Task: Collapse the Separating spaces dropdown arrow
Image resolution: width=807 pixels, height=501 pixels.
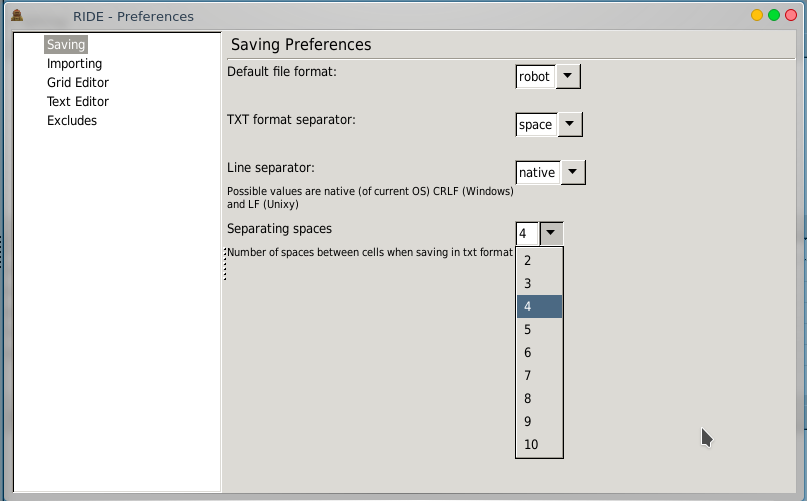Action: click(551, 233)
